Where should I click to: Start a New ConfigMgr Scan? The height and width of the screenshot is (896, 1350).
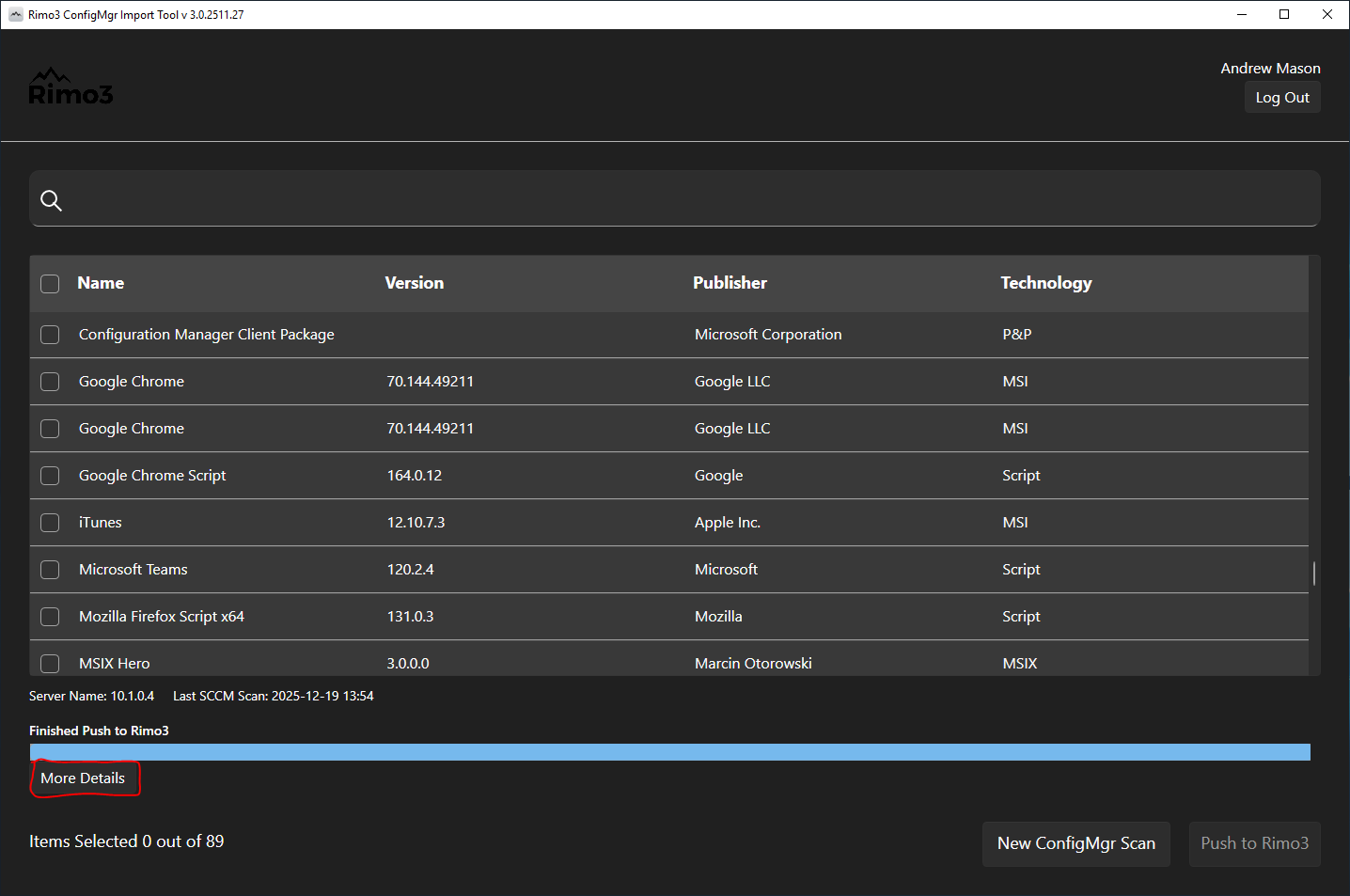tap(1075, 843)
